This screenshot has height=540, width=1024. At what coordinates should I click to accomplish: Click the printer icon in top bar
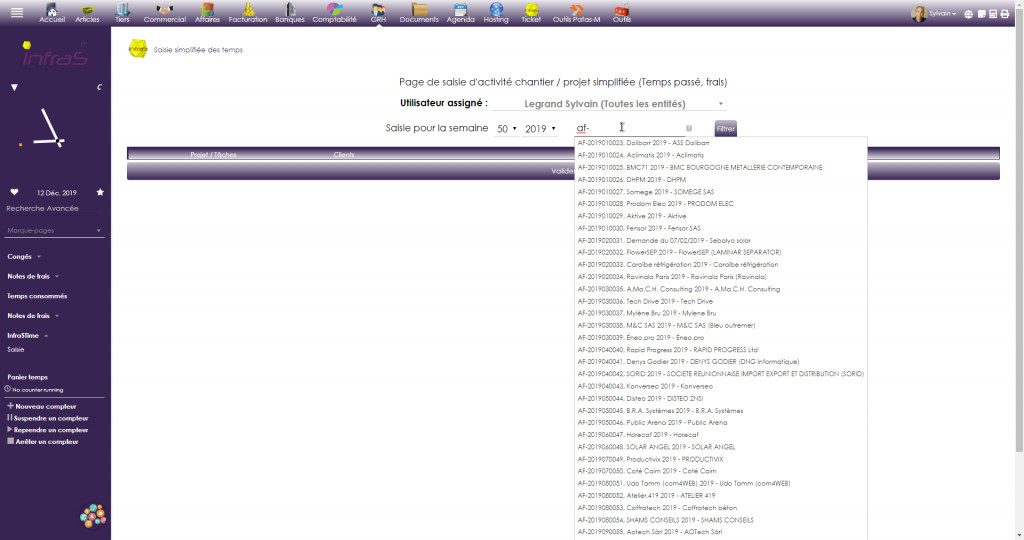pos(1004,14)
